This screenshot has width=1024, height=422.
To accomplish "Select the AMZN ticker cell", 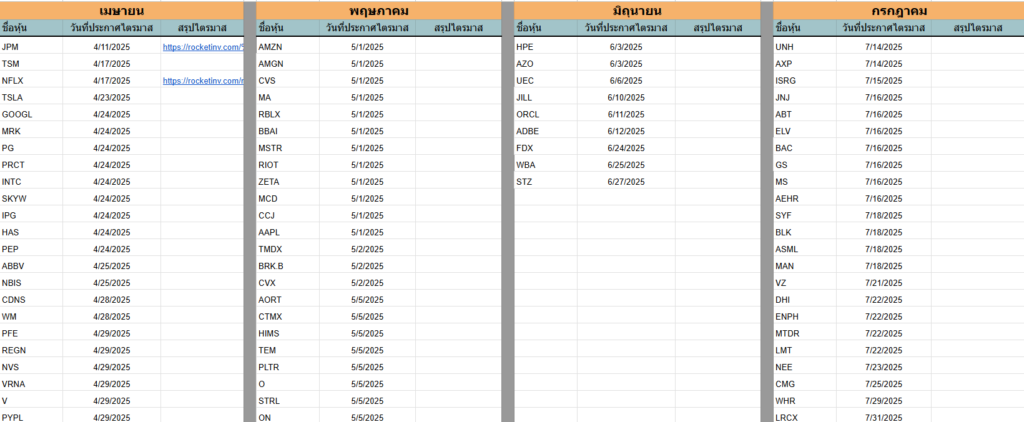I will (x=288, y=47).
